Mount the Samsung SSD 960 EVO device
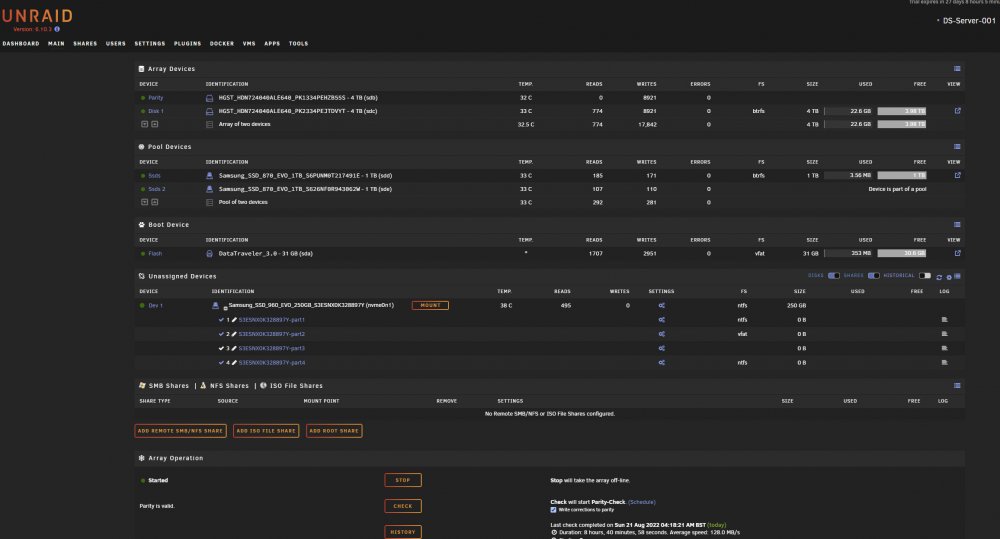The height and width of the screenshot is (539, 1000). click(x=430, y=306)
